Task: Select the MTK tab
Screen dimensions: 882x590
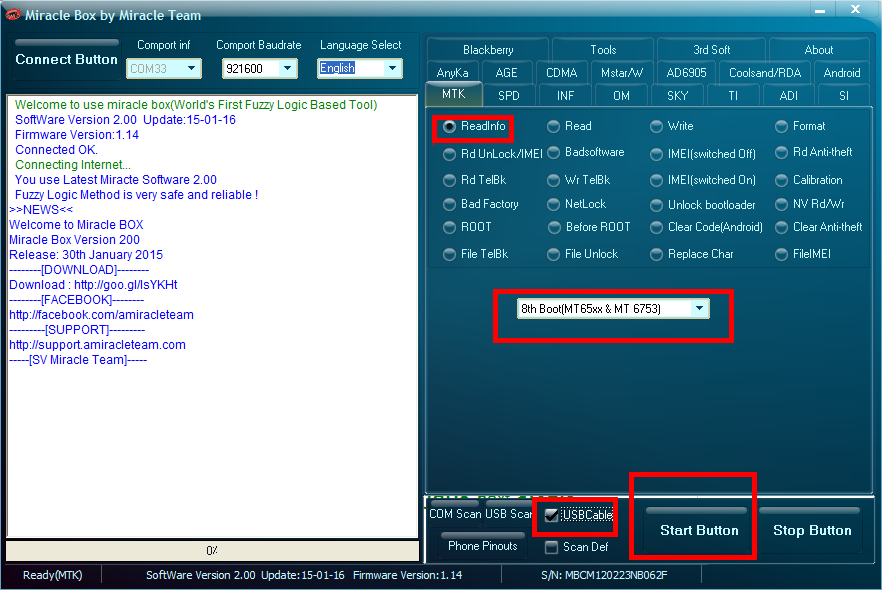Action: click(x=453, y=94)
